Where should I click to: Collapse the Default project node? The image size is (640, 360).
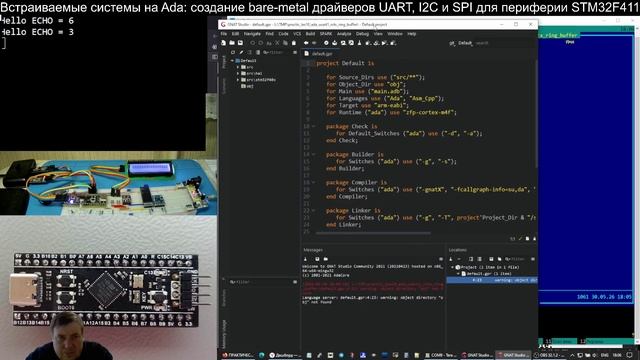[233, 60]
